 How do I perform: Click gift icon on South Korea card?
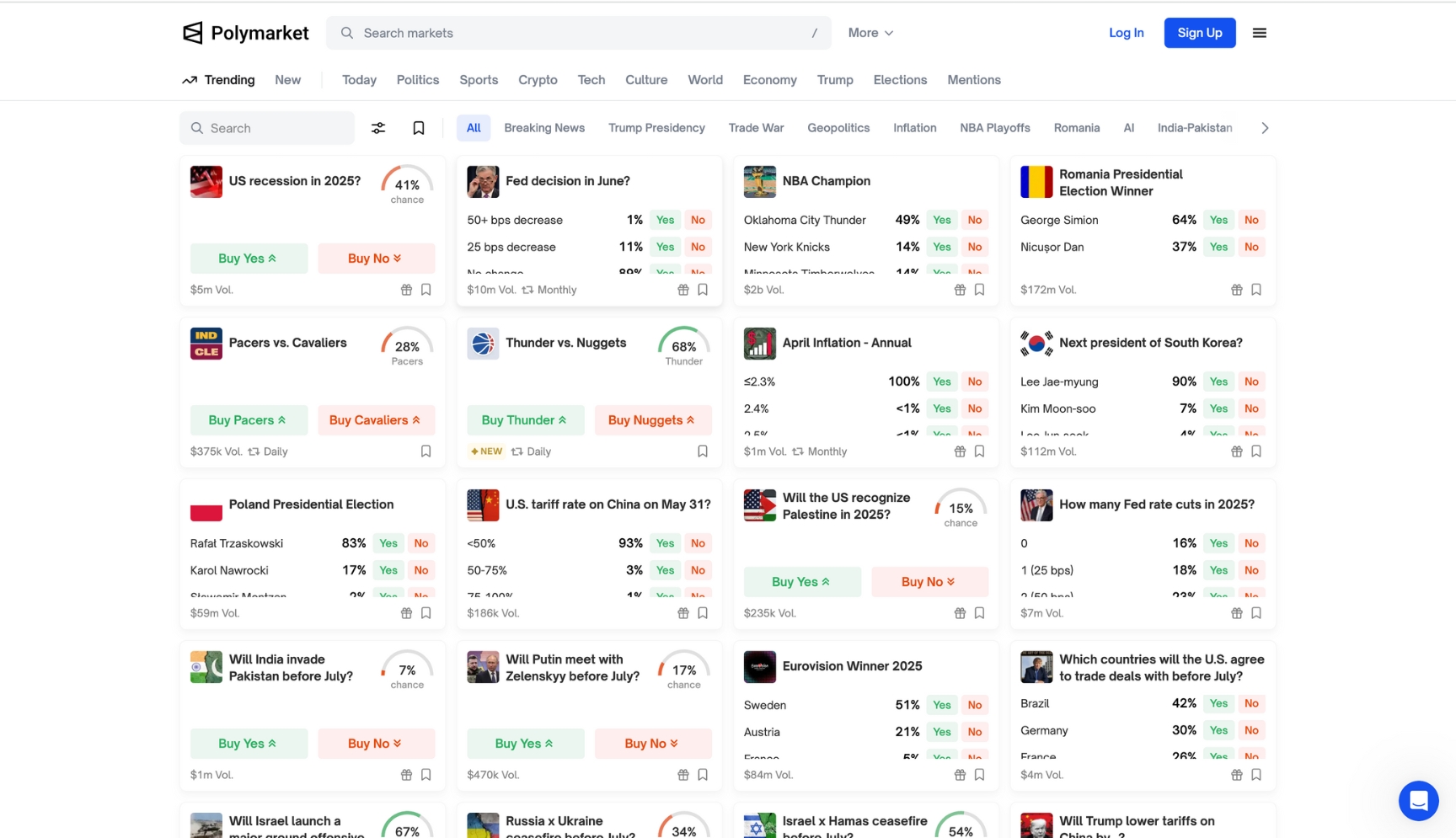pos(1237,451)
